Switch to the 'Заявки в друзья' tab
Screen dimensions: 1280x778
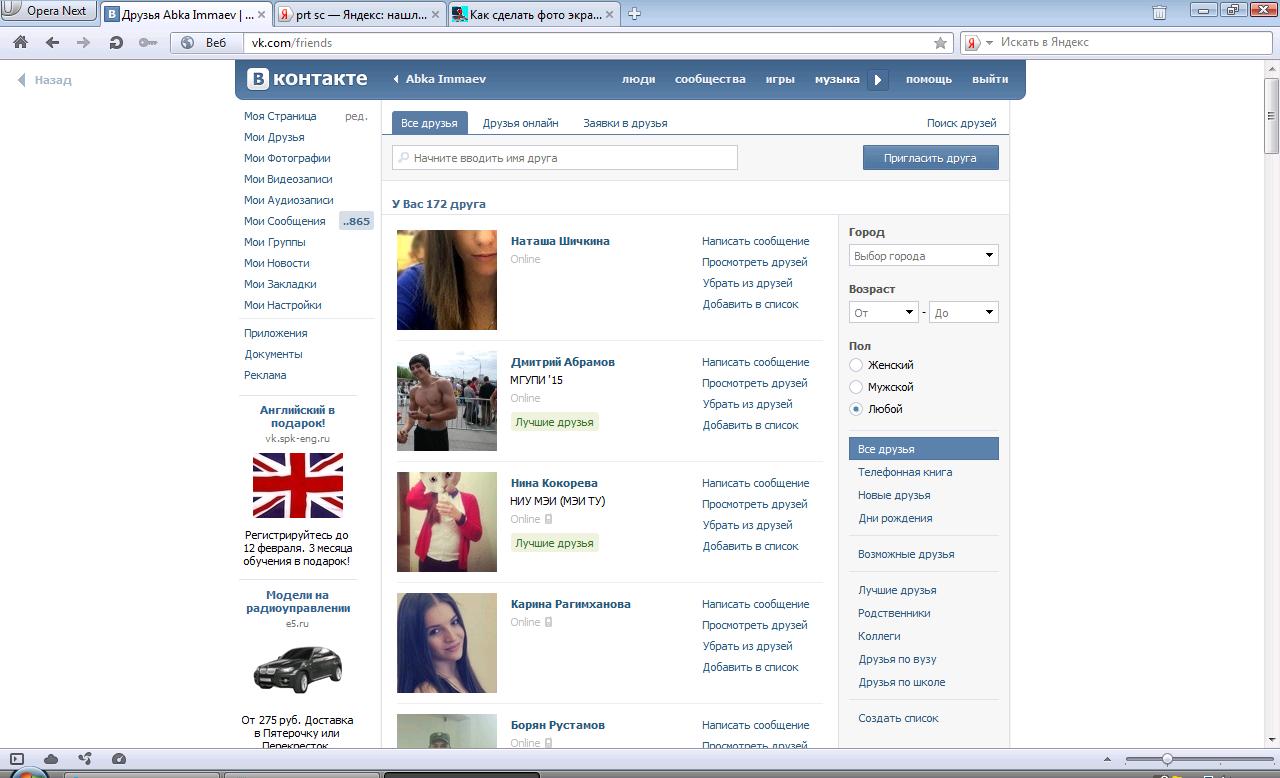pos(625,123)
